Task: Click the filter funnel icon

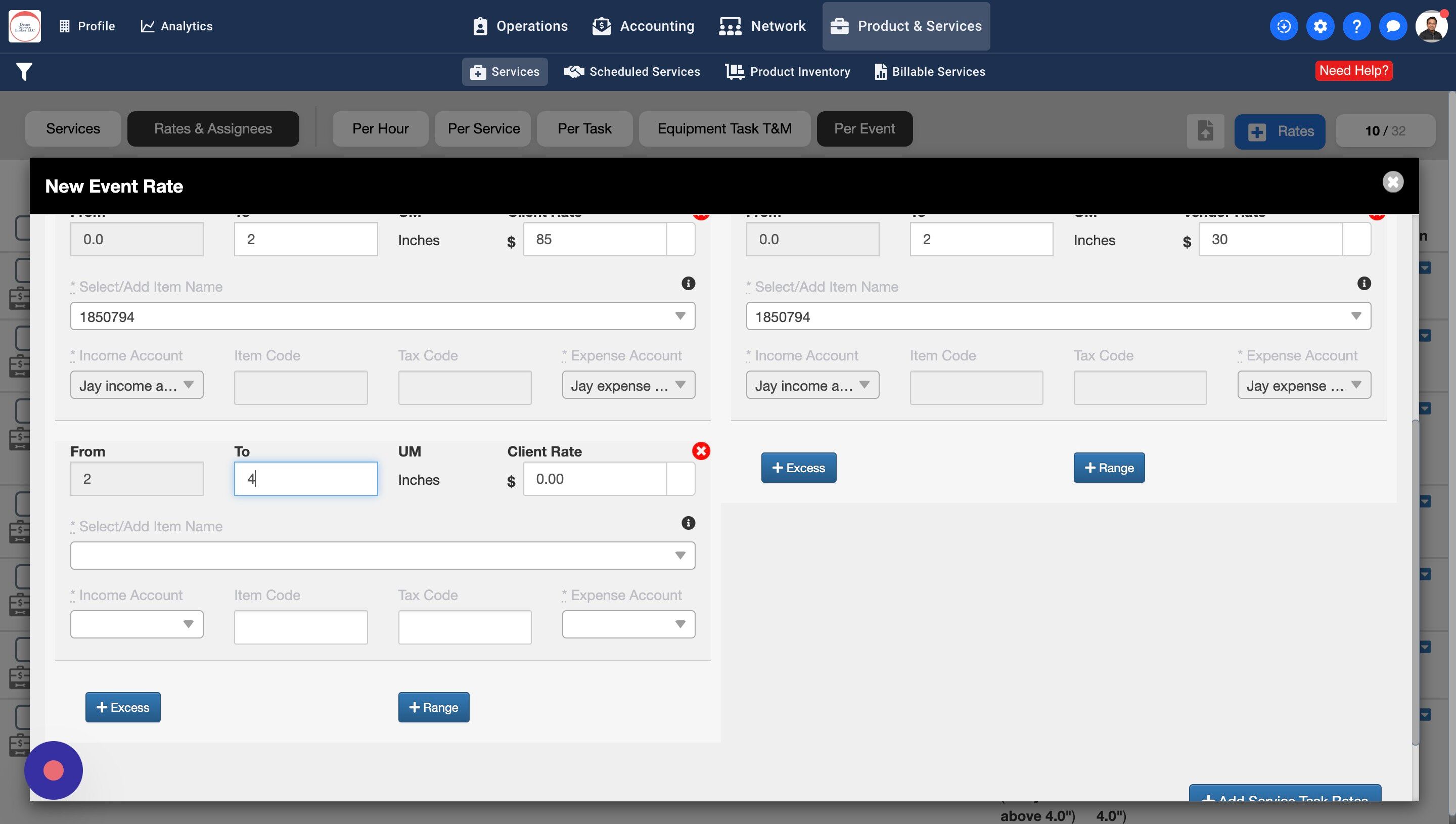Action: coord(24,72)
